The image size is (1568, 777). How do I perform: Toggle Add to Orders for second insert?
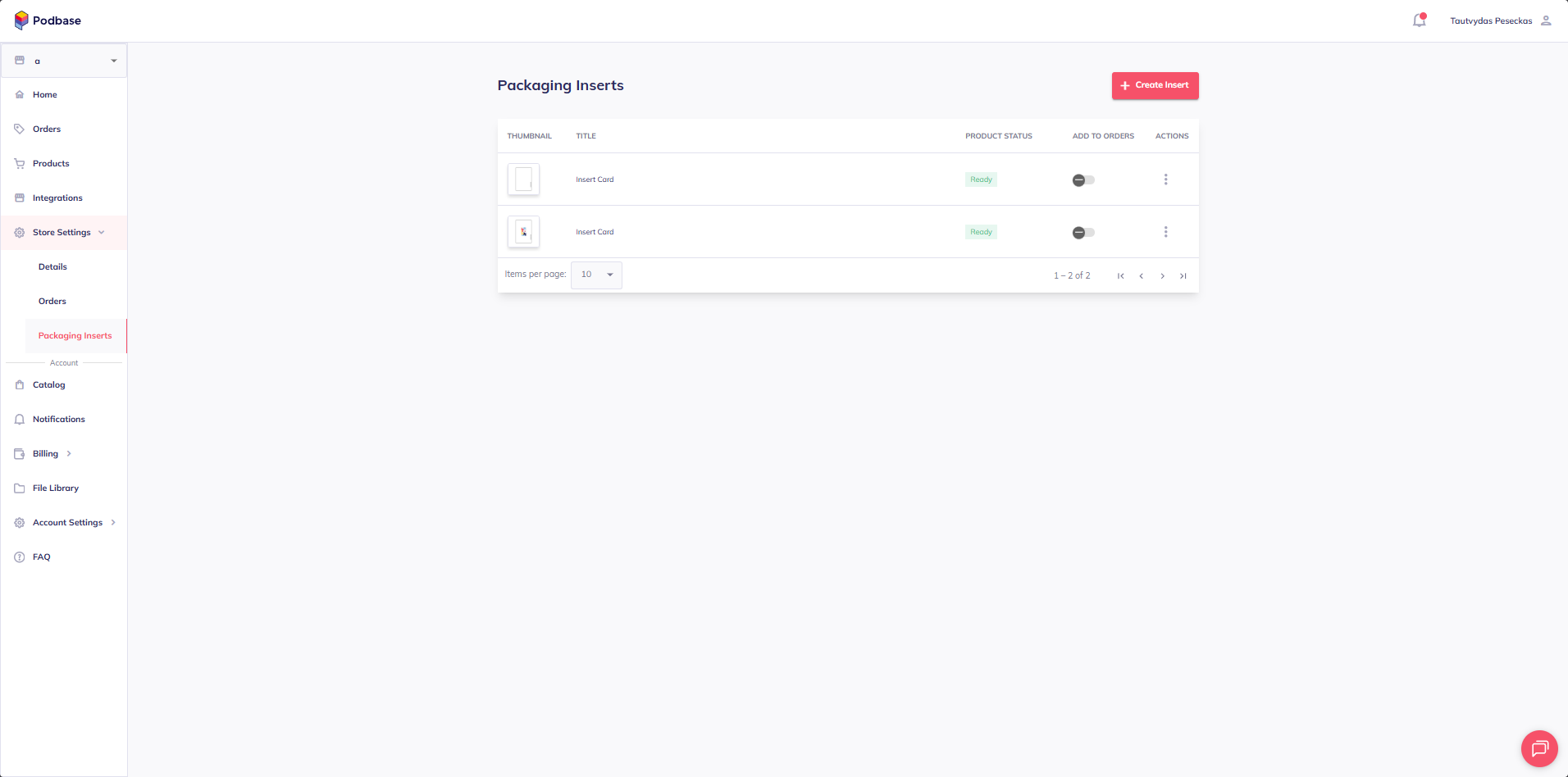point(1083,233)
